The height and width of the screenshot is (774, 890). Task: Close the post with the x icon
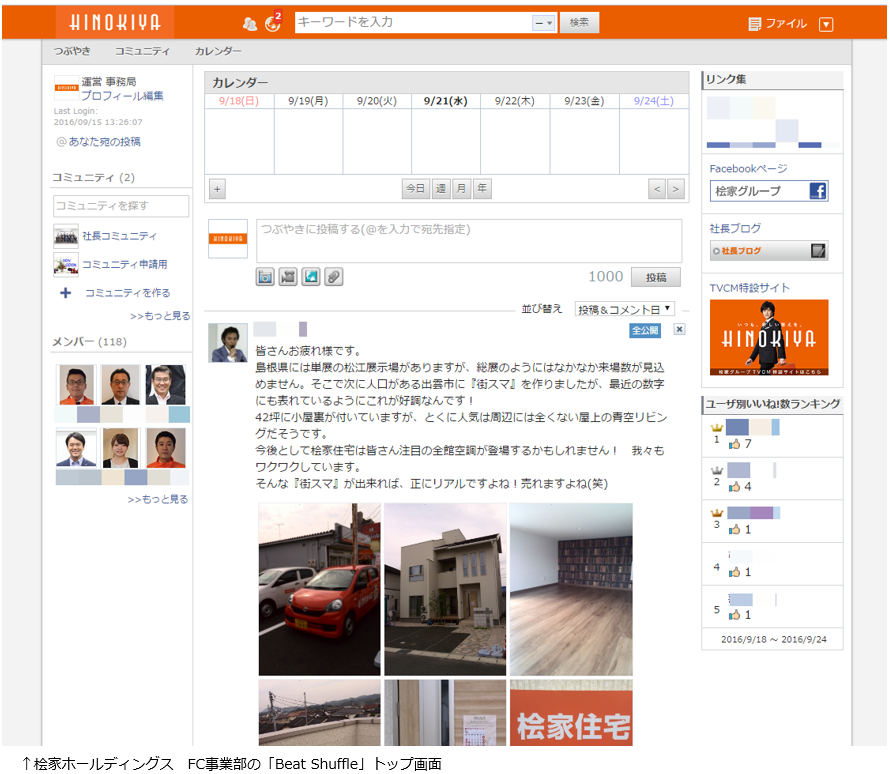click(679, 329)
